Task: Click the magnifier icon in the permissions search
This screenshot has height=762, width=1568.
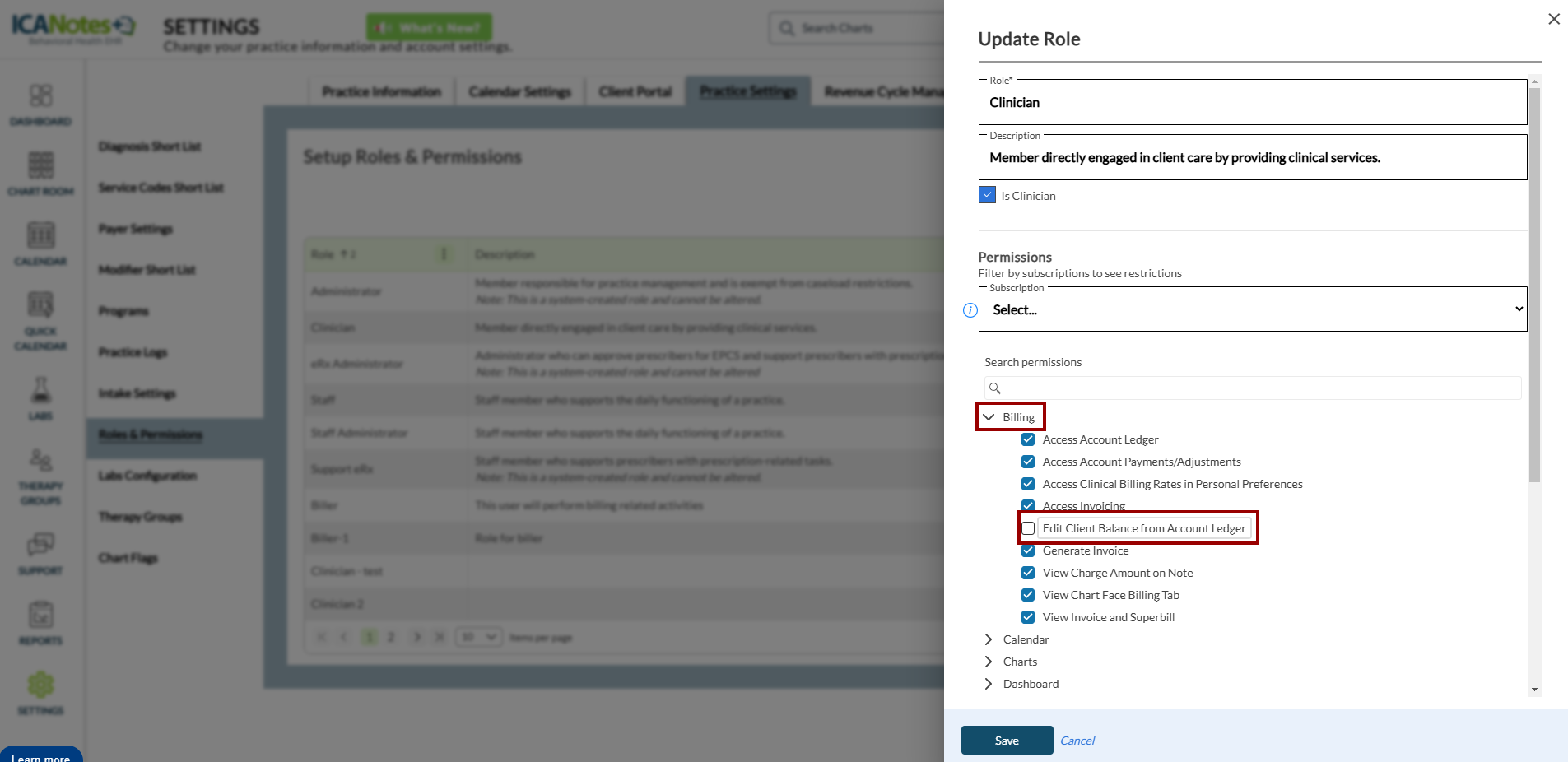Action: click(x=995, y=388)
